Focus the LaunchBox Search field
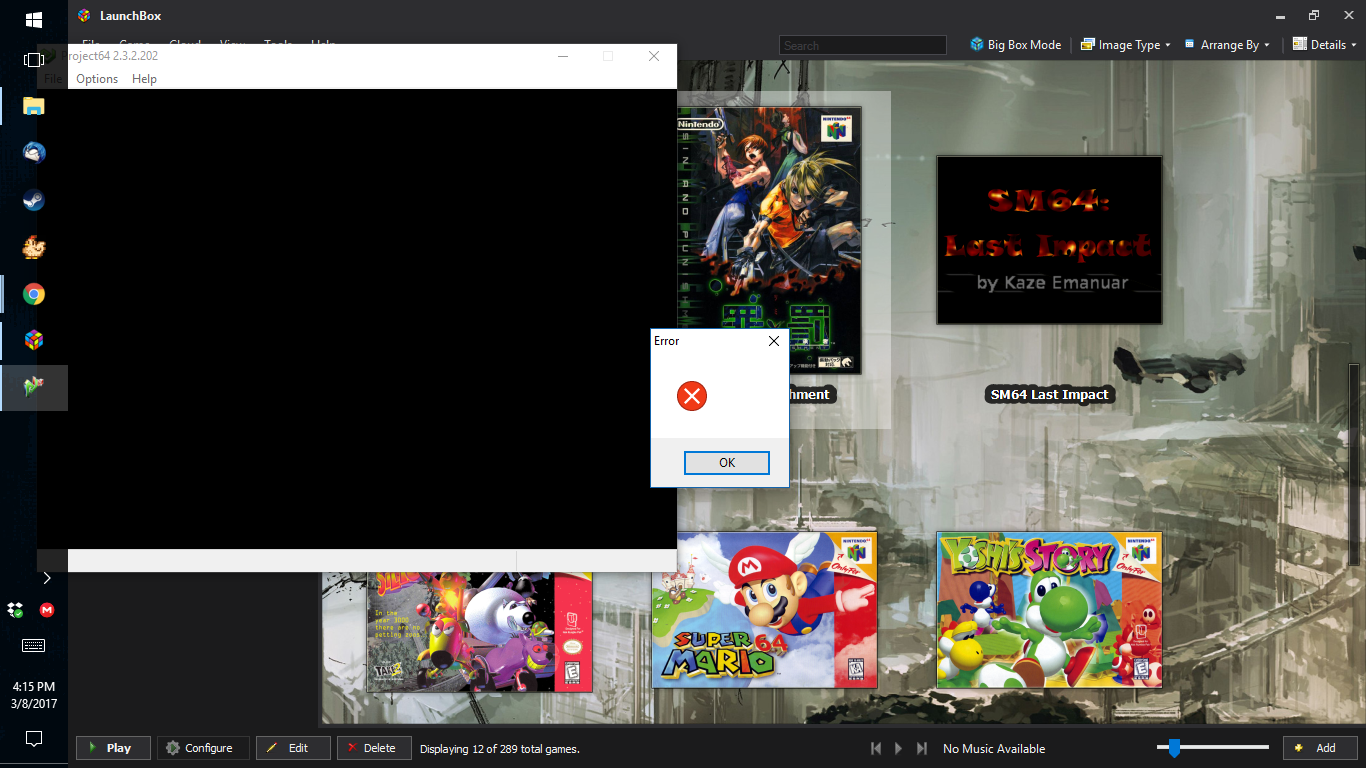The width and height of the screenshot is (1366, 768). [x=862, y=45]
